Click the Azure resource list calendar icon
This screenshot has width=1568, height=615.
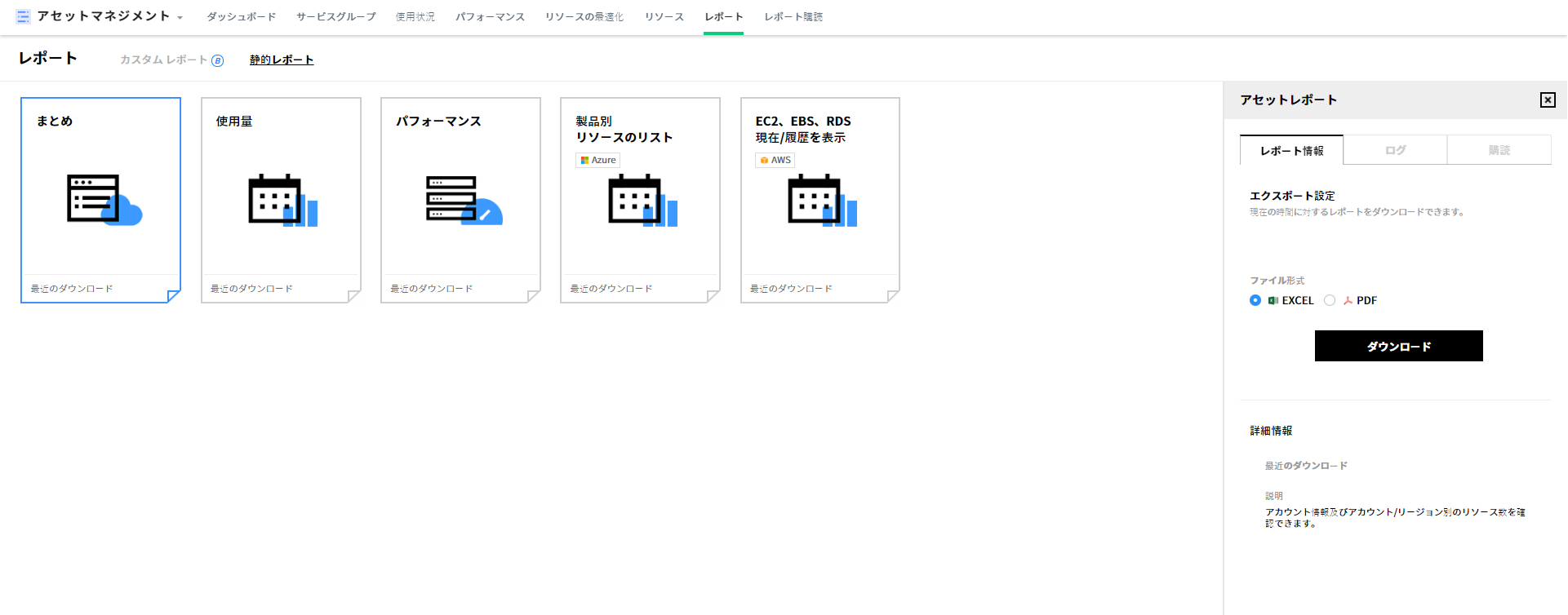click(x=642, y=200)
